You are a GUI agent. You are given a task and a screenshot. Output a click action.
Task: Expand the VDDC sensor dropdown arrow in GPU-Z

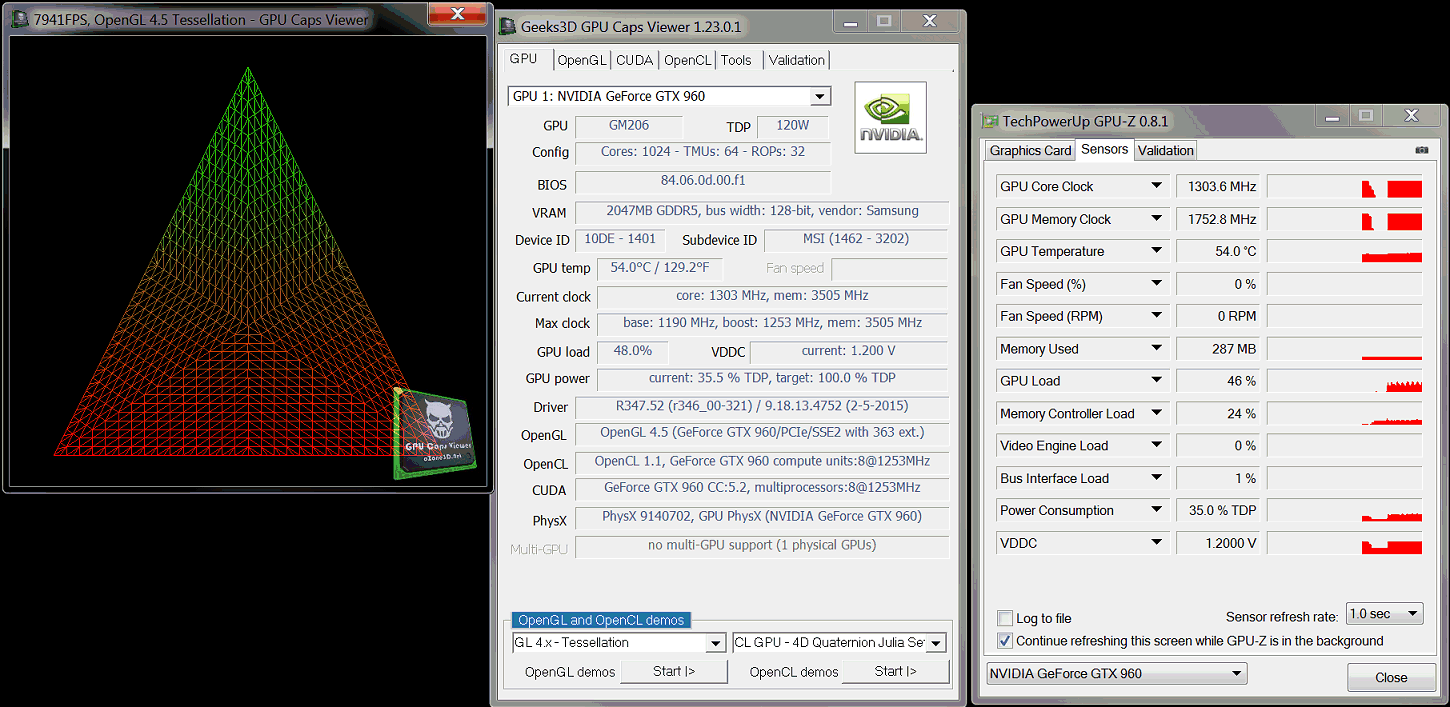coord(1156,543)
